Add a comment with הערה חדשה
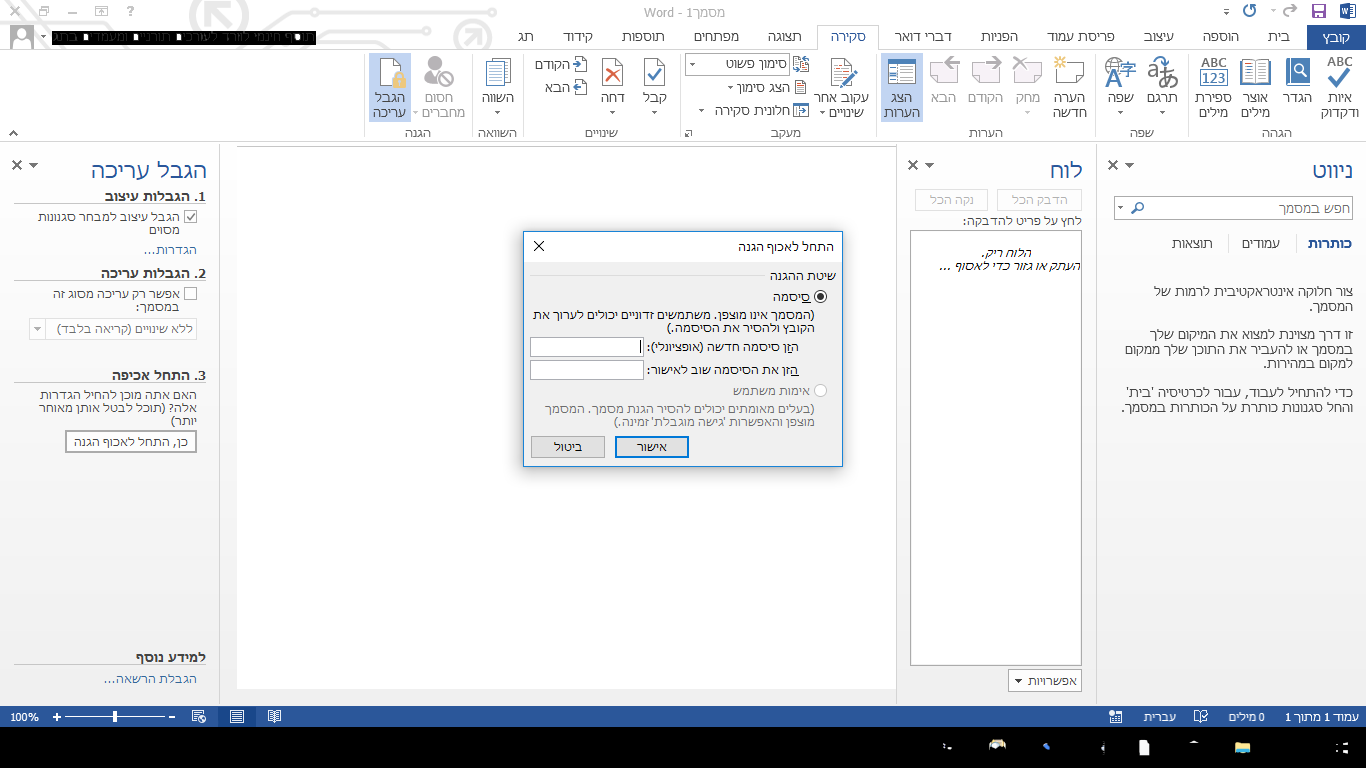 tap(1069, 88)
